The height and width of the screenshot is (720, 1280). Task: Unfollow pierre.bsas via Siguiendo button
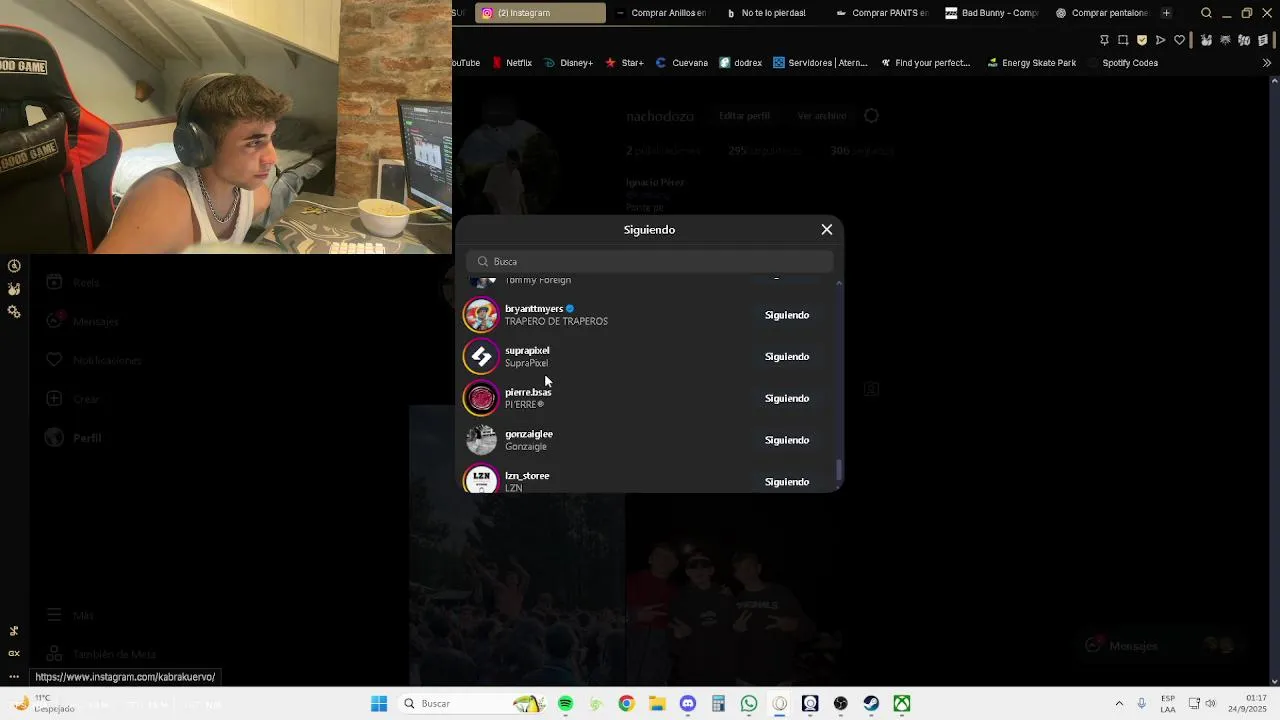coord(787,398)
